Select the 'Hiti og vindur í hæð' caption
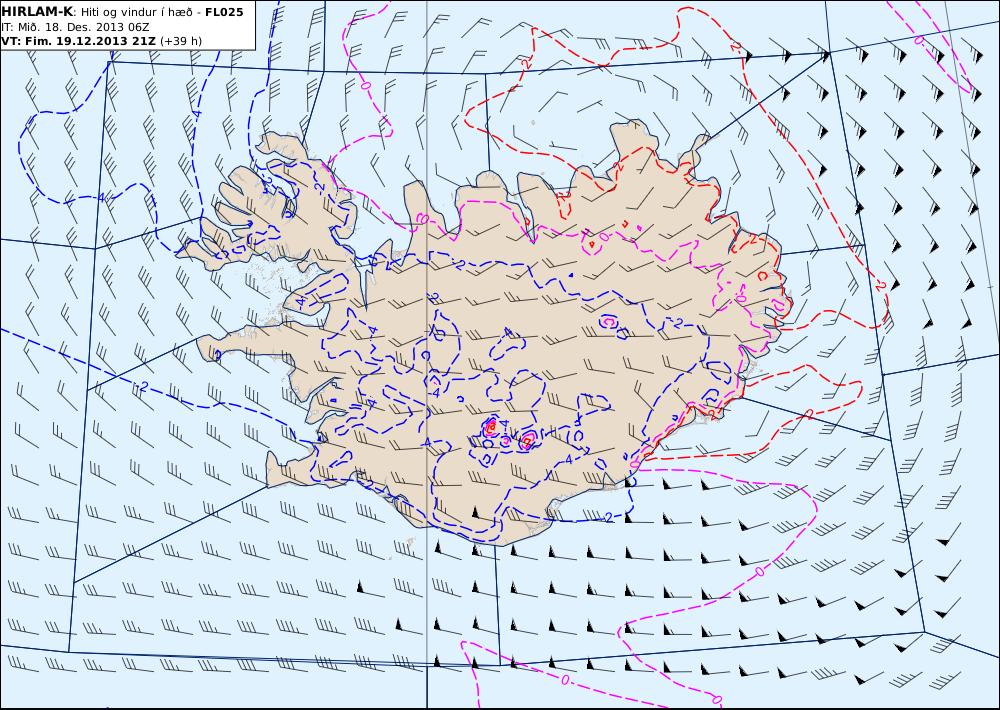Viewport: 1000px width, 710px height. pyautogui.click(x=137, y=12)
